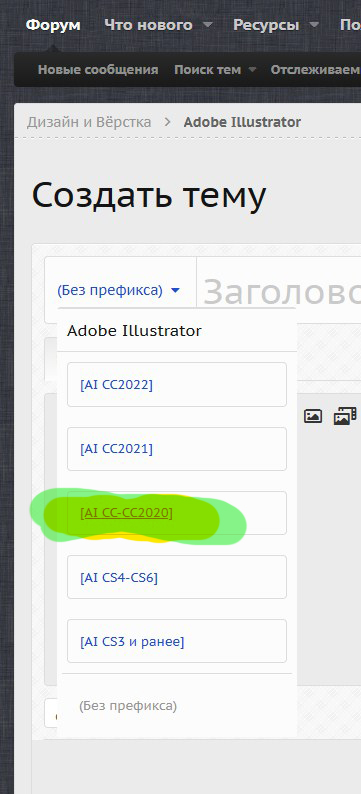The height and width of the screenshot is (794, 361).
Task: Select the [AI CC2021] prefix
Action: point(177,449)
